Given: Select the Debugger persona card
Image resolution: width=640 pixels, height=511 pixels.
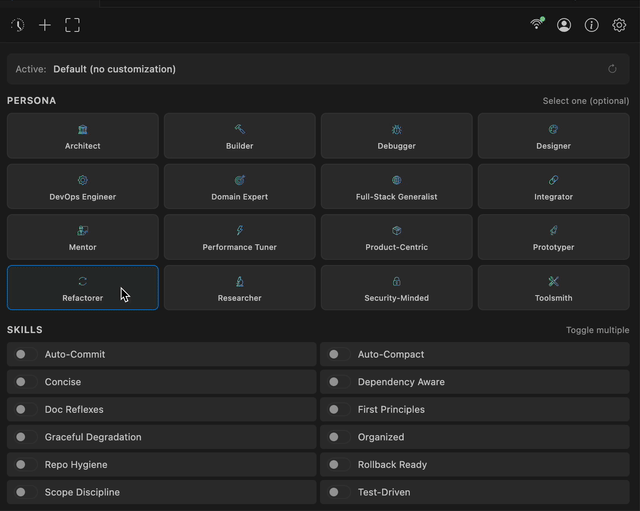Looking at the screenshot, I should pyautogui.click(x=396, y=136).
